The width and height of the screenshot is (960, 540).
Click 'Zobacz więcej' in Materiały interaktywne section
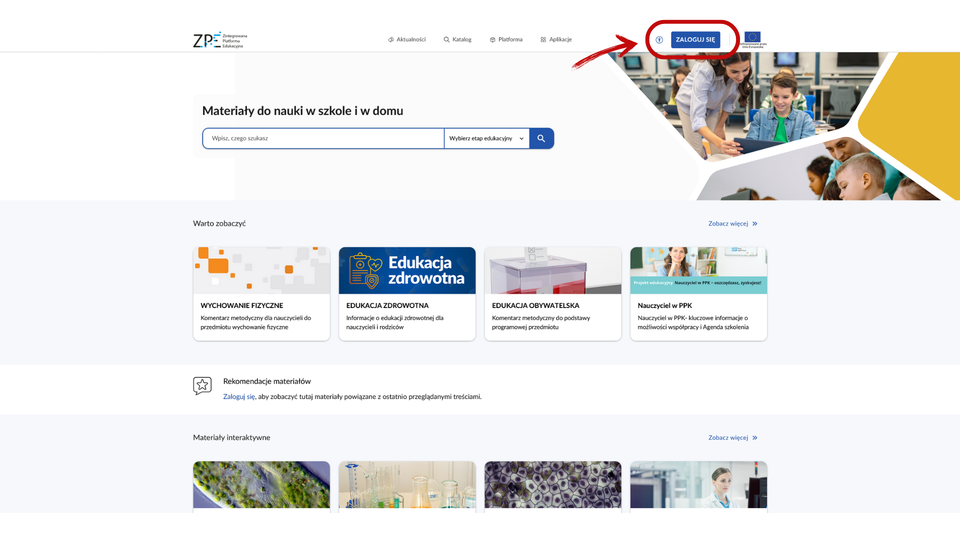tap(733, 438)
